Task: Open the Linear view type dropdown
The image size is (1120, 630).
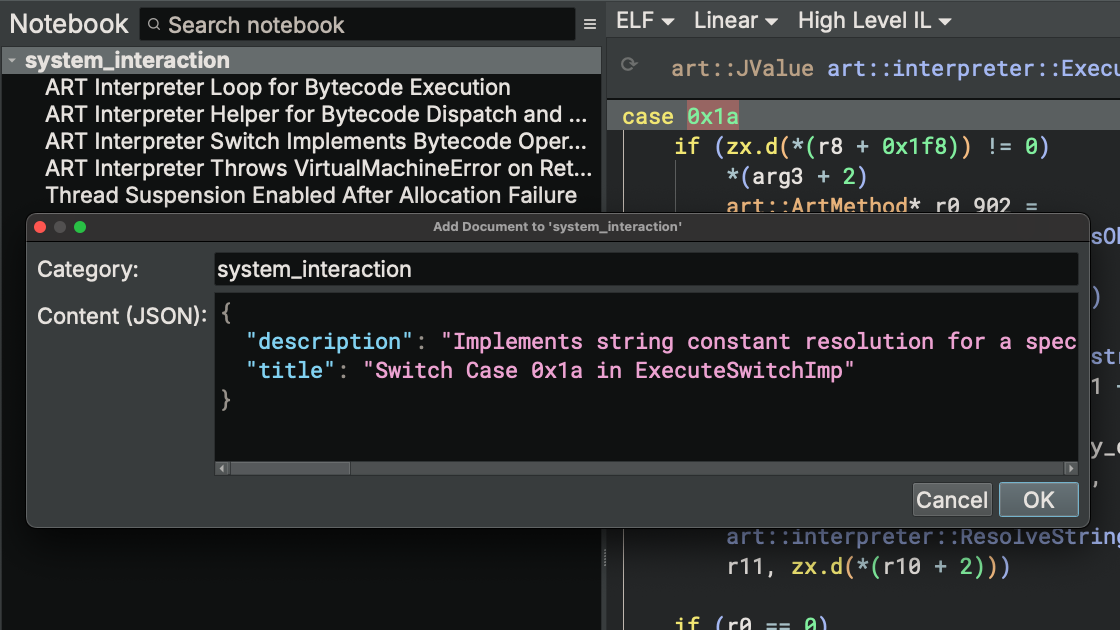Action: coord(735,20)
